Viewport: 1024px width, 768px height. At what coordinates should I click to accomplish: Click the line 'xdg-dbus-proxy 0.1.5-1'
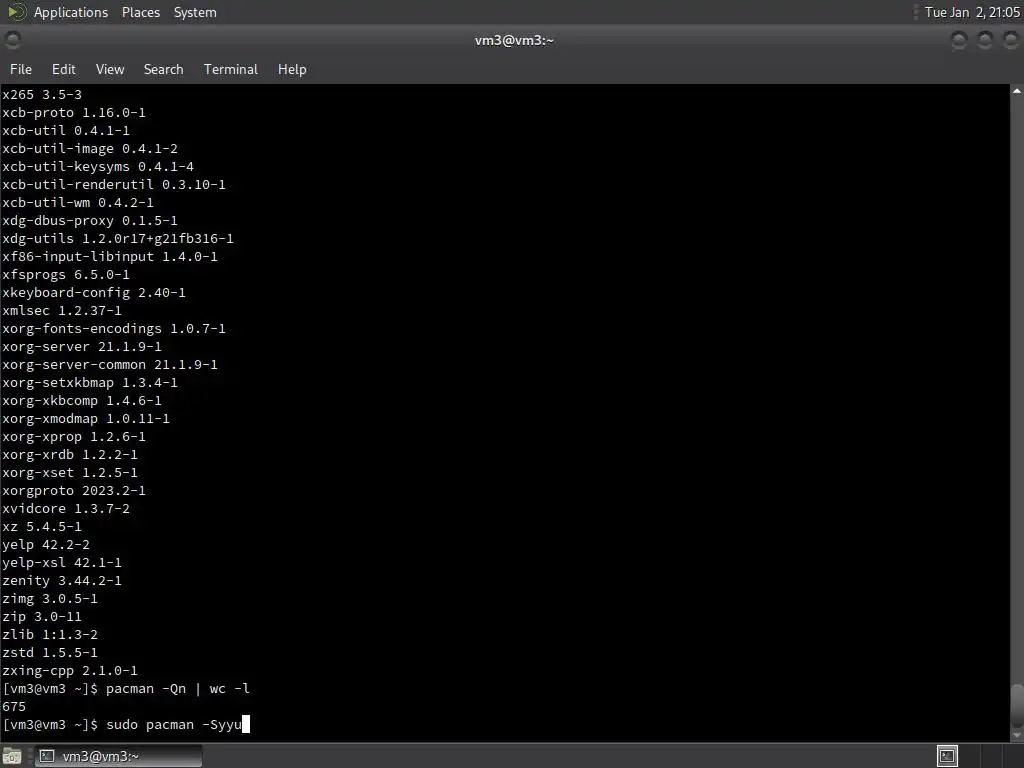[90, 221]
